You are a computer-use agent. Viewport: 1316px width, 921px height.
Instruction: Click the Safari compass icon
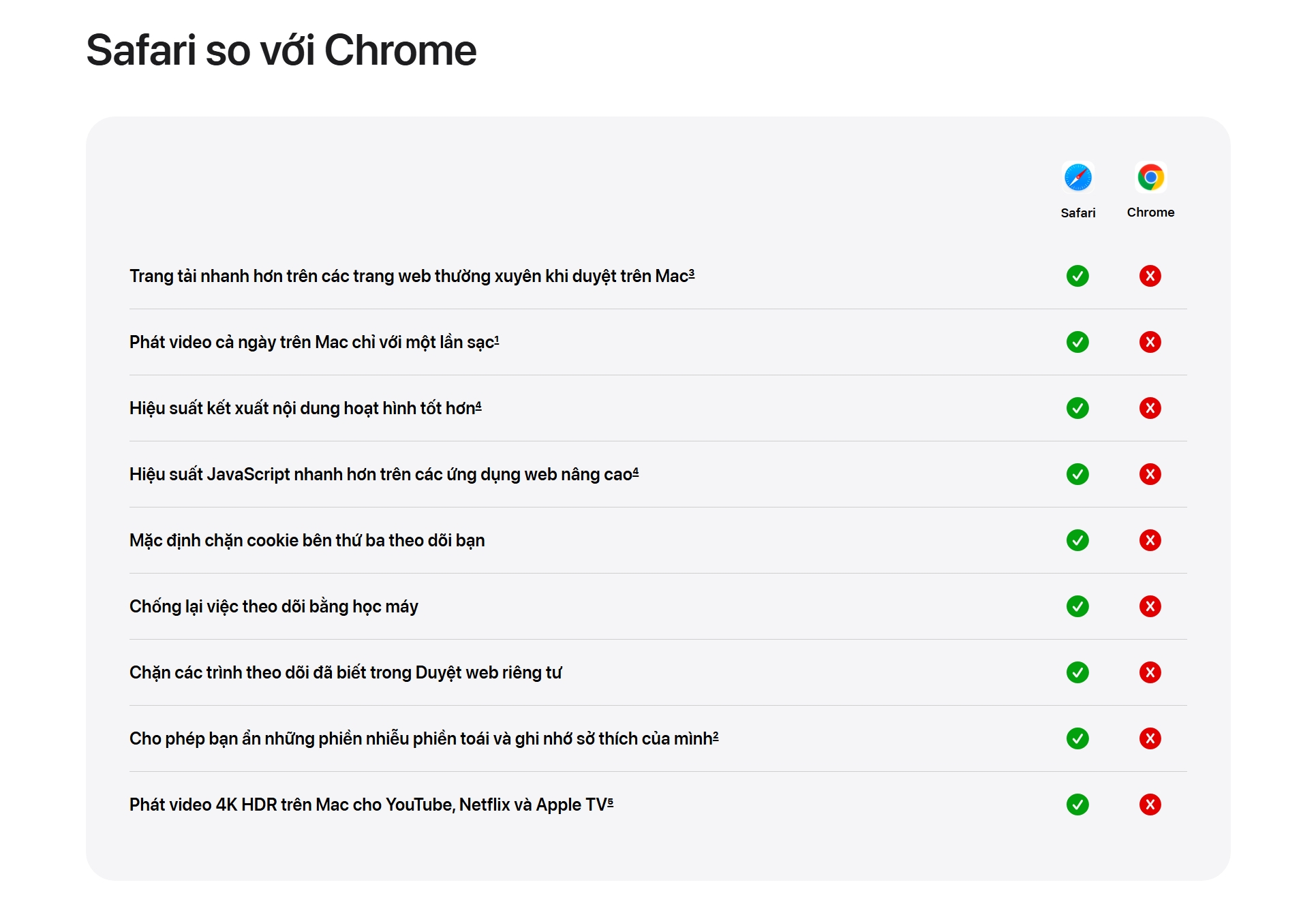1077,177
